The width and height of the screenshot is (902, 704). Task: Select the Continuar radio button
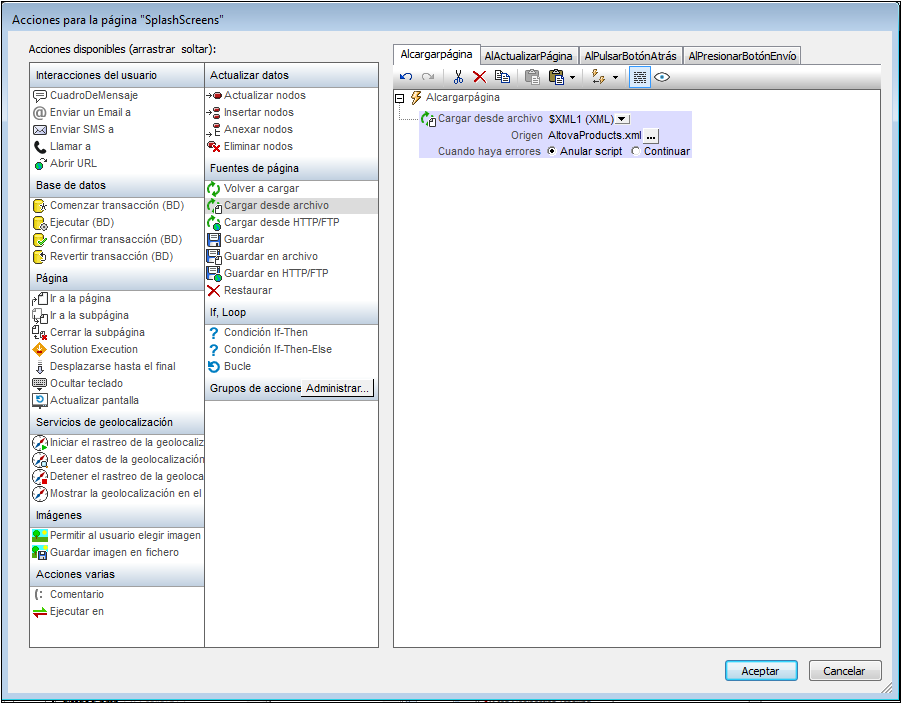click(x=636, y=151)
